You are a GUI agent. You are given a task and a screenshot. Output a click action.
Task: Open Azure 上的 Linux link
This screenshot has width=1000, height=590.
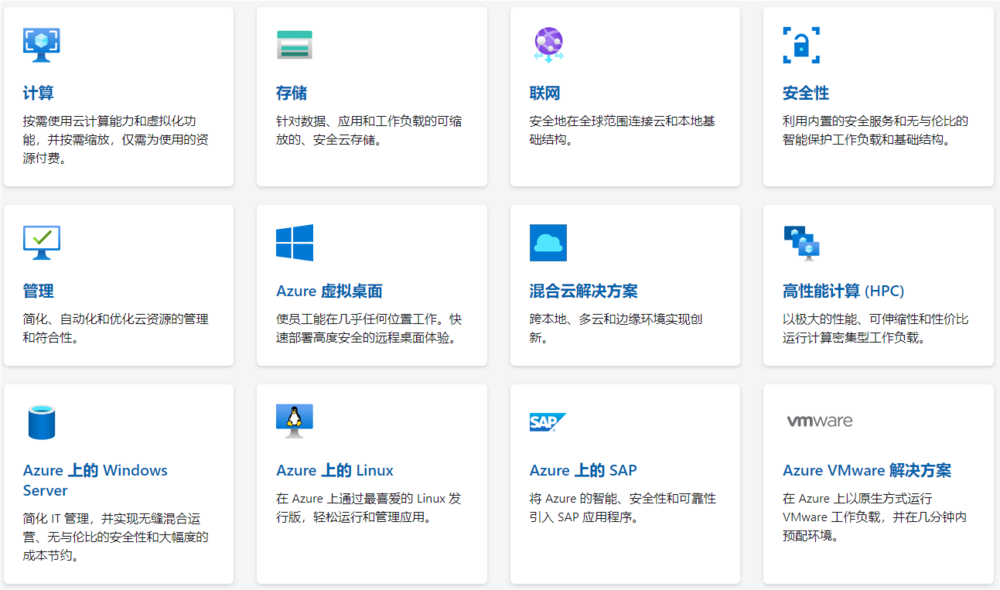point(334,470)
